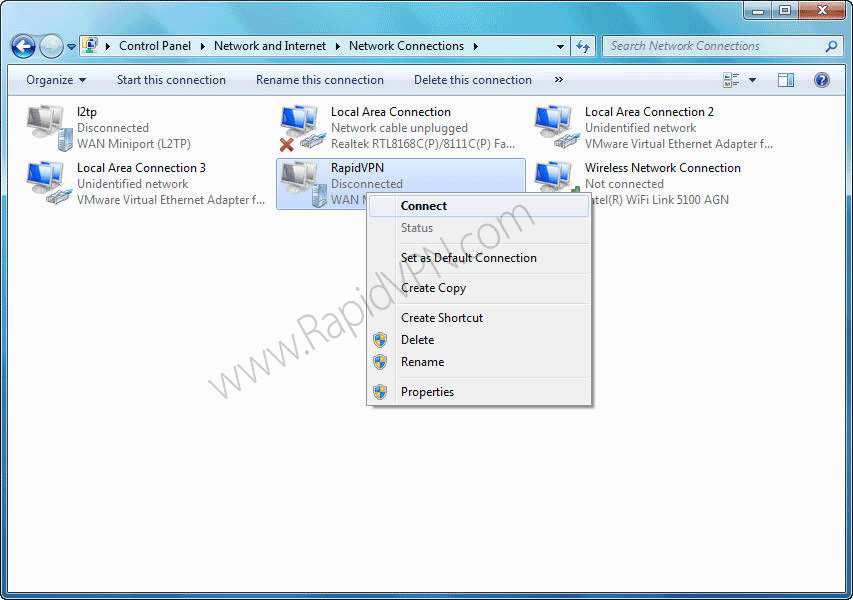Choose Create Shortcut in context menu
The height and width of the screenshot is (600, 853).
point(479,318)
